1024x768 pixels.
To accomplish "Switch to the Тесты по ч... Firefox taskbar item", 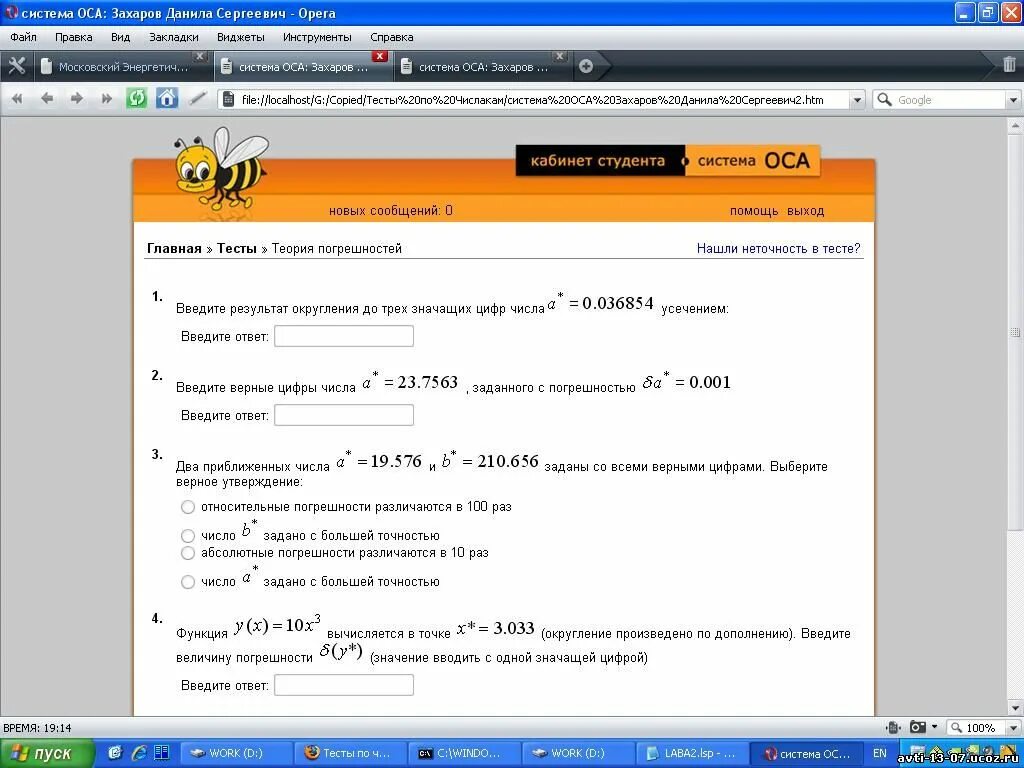I will (x=350, y=753).
